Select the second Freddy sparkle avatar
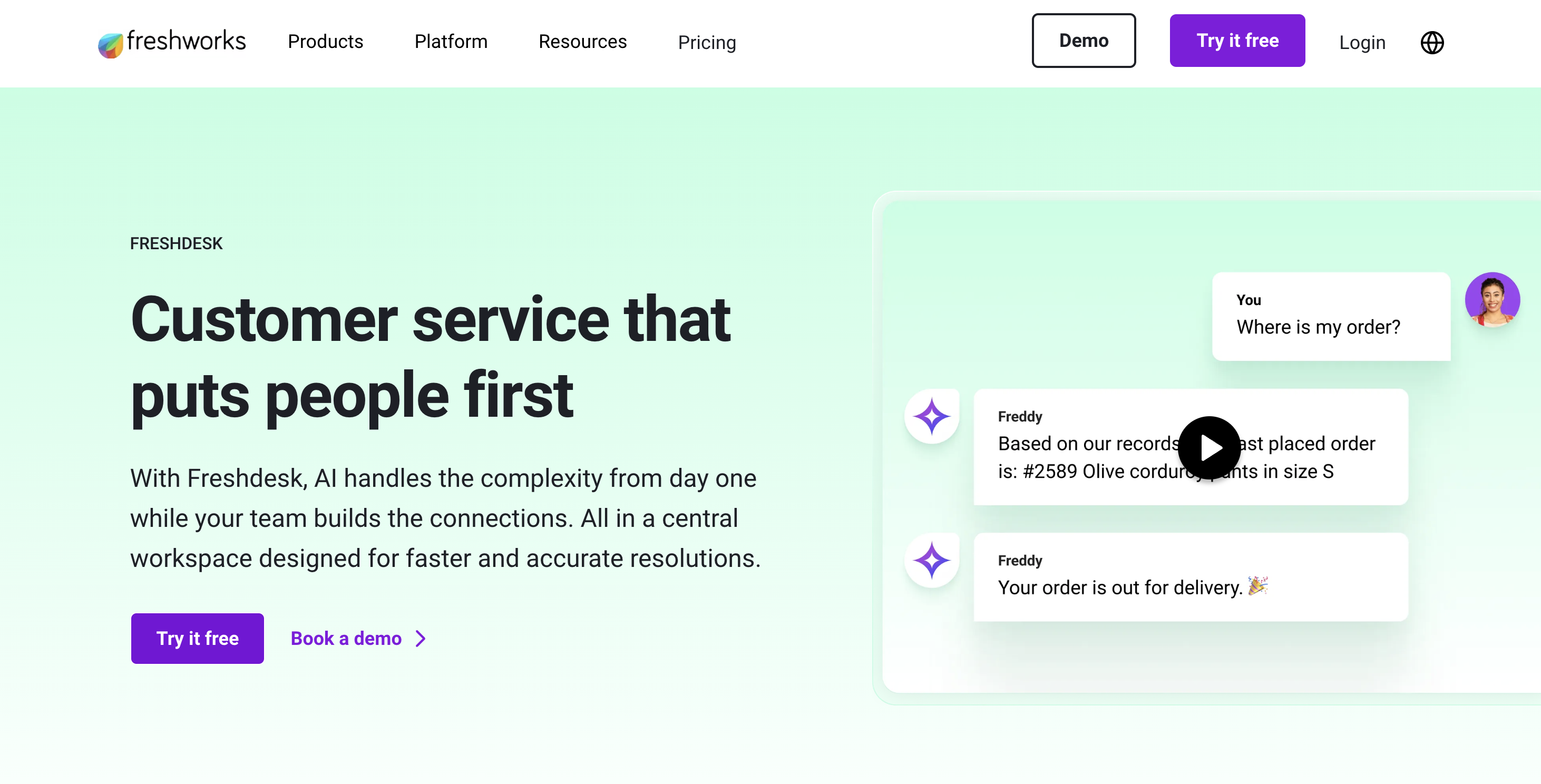The height and width of the screenshot is (784, 1541). pyautogui.click(x=932, y=561)
